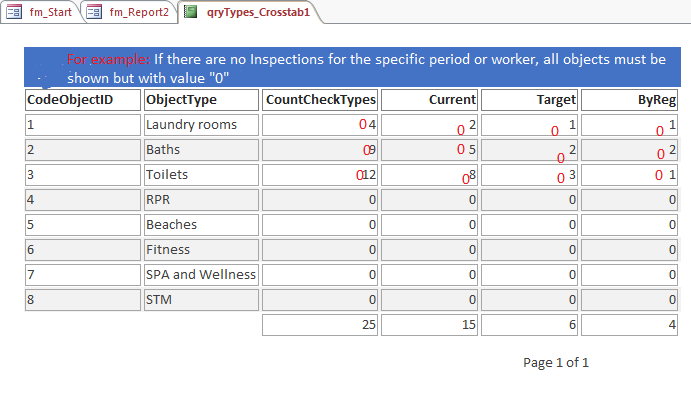
Task: Click CountCheckTypes cell in RPR row
Action: (320, 200)
